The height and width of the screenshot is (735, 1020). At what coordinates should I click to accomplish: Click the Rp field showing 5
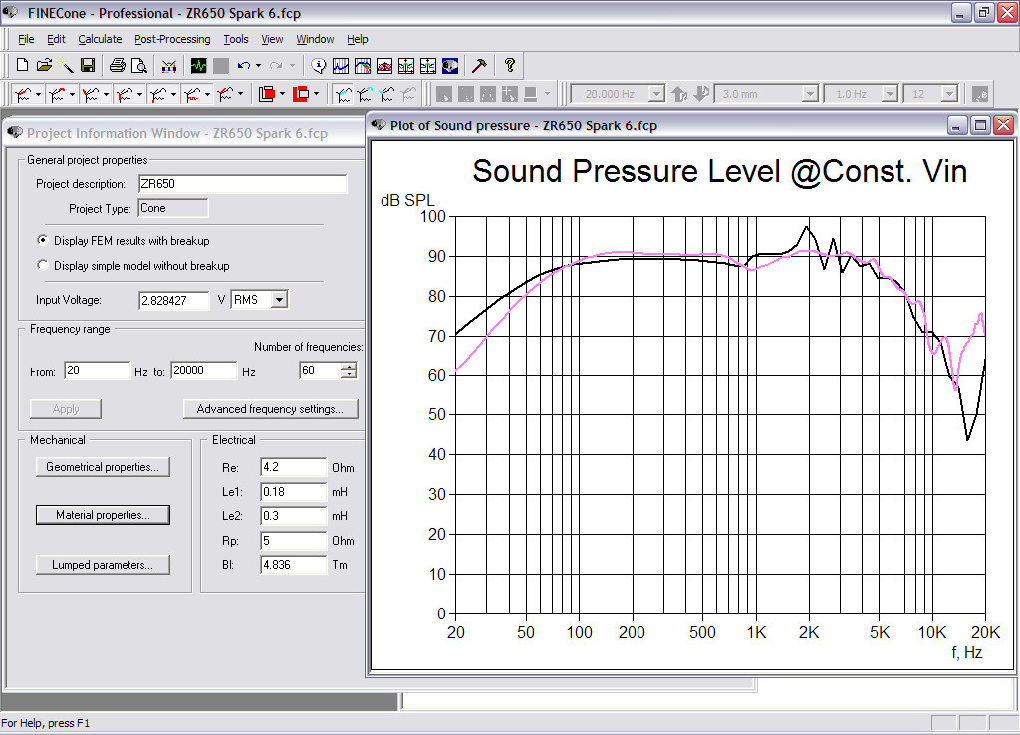293,541
